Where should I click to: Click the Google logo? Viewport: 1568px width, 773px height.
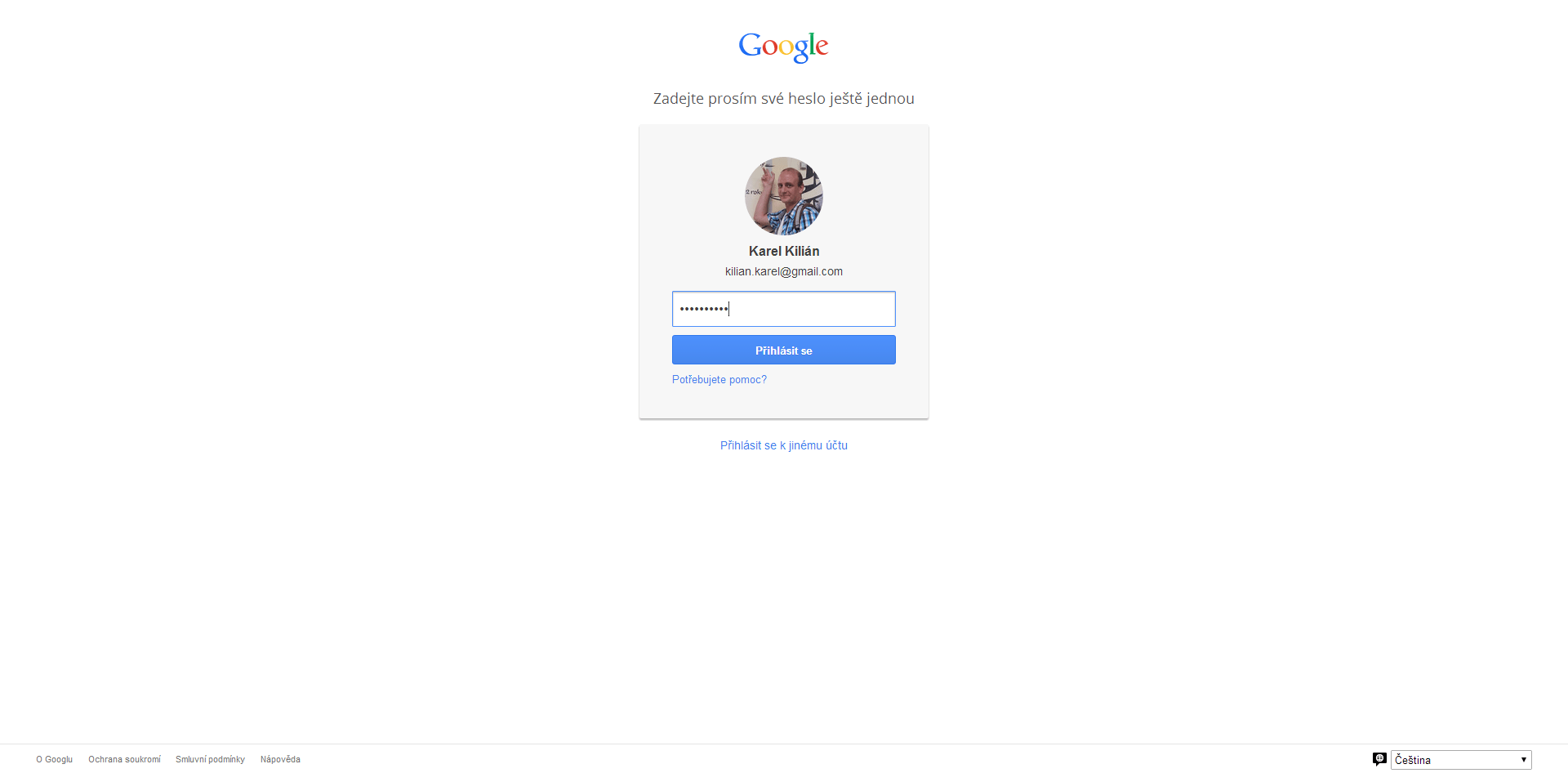783,47
